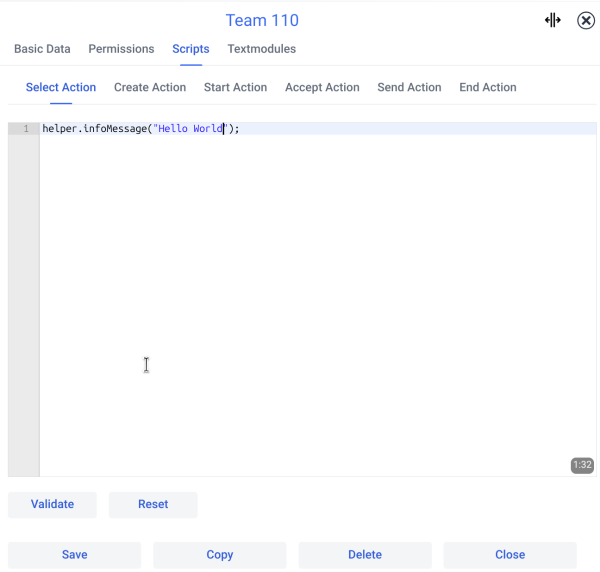Screen dimensions: 600x572
Task: Select the Scripts tab
Action: click(x=191, y=49)
